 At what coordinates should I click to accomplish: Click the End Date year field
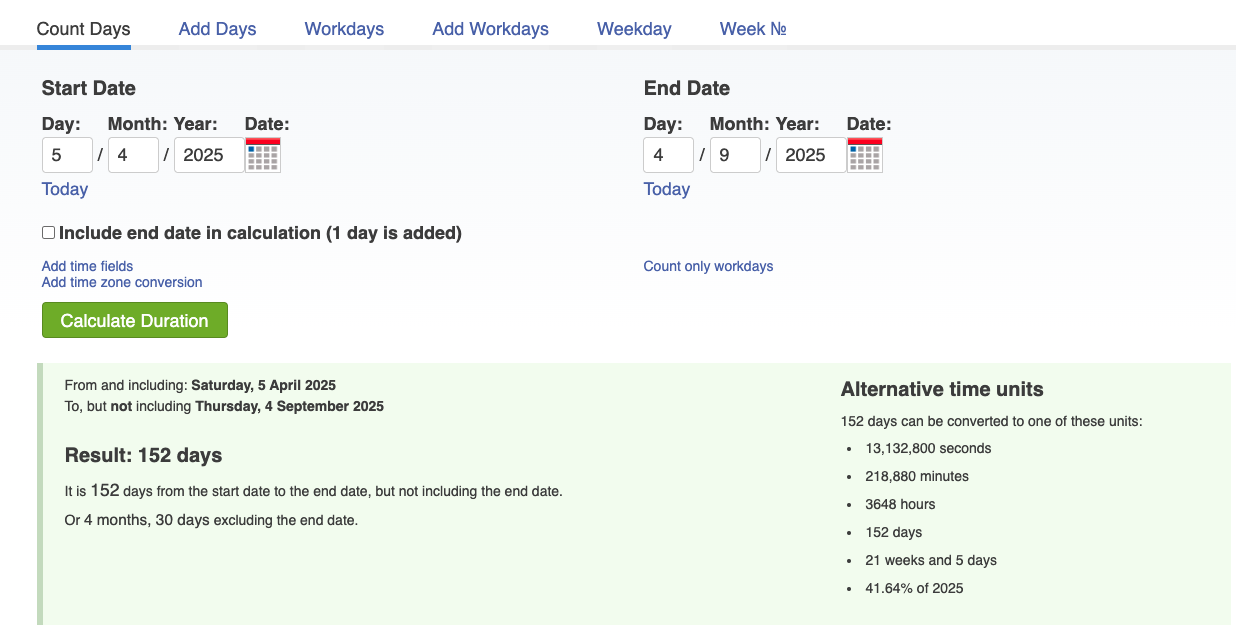tap(810, 155)
